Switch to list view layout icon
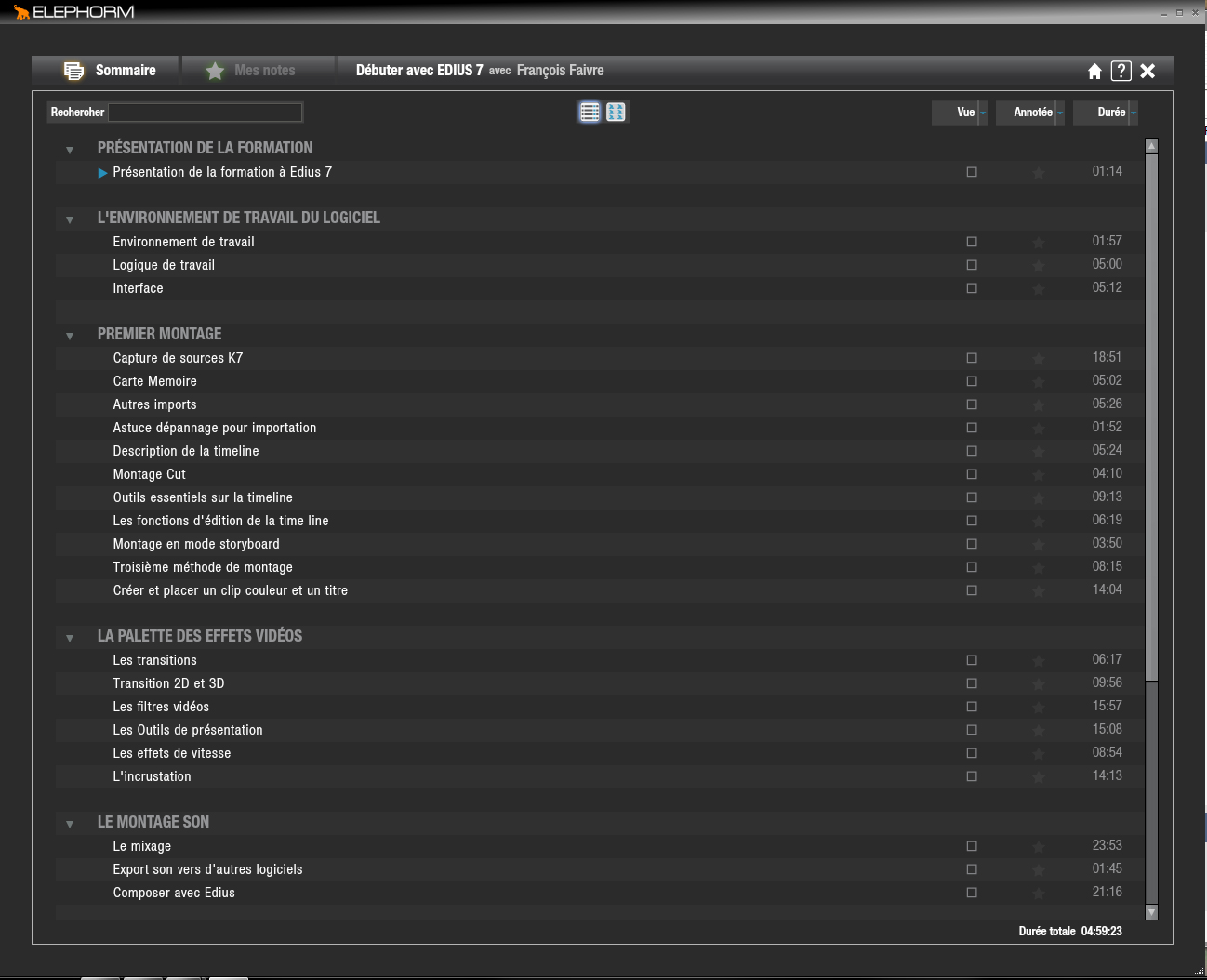The height and width of the screenshot is (980, 1207). (590, 112)
